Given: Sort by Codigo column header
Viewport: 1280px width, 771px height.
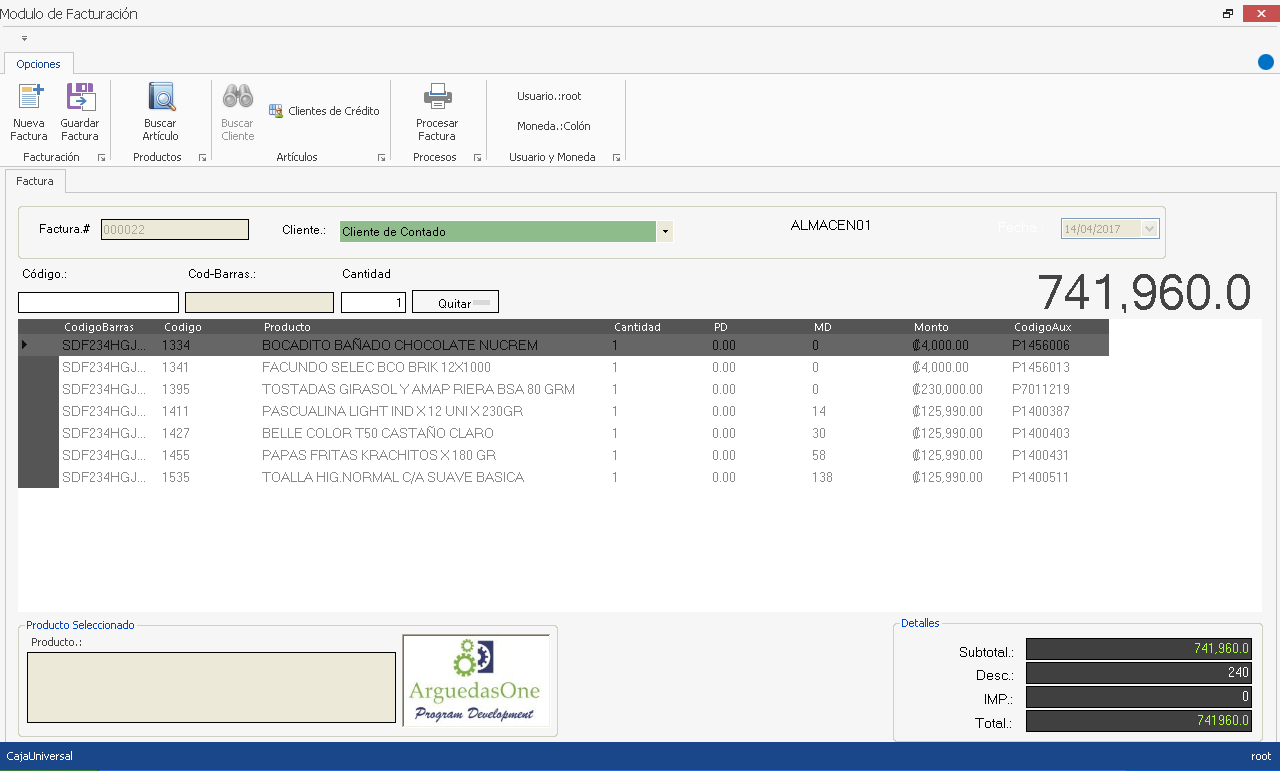Looking at the screenshot, I should [183, 327].
